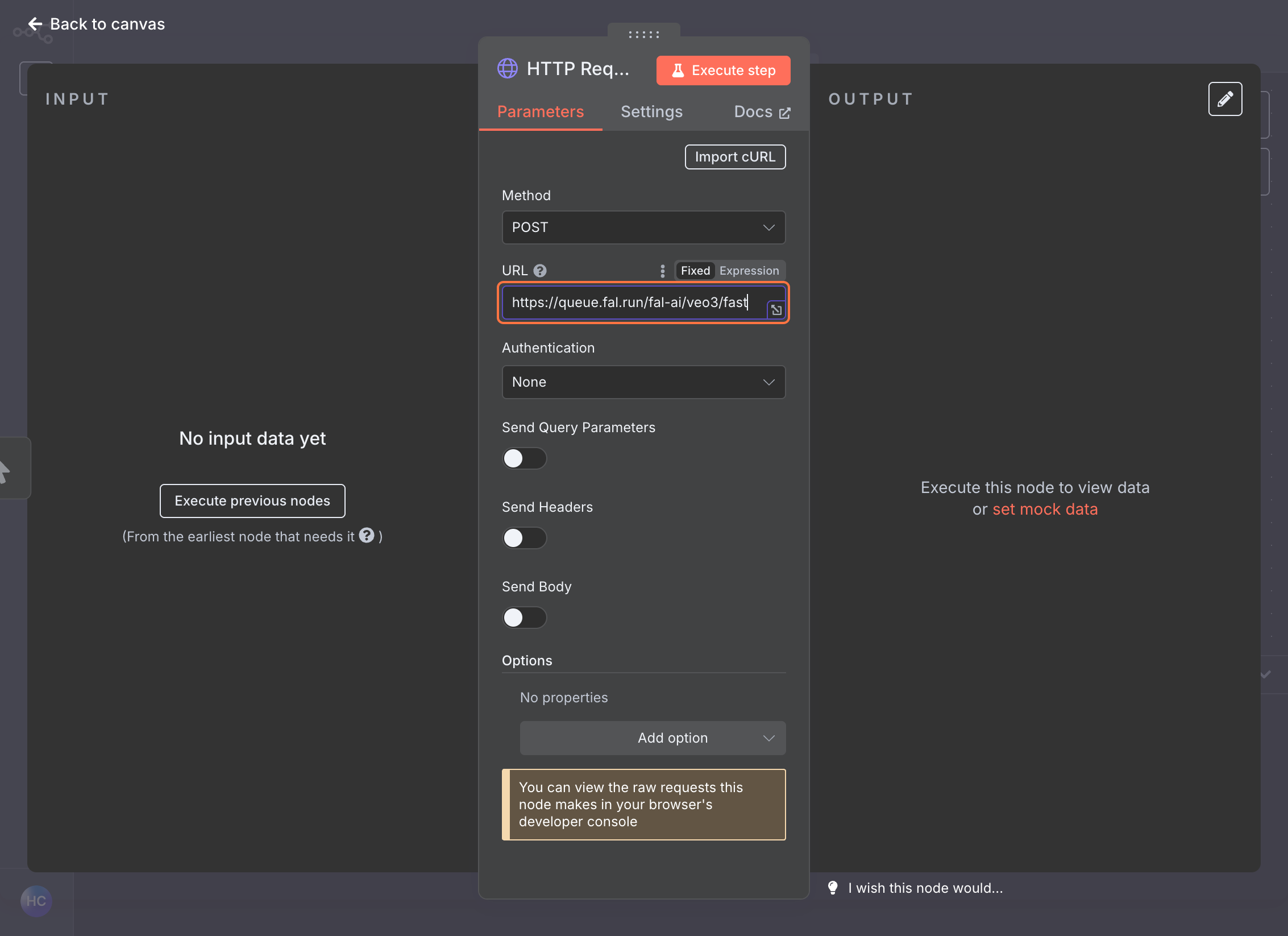Switch to the Settings tab
The width and height of the screenshot is (1288, 936).
651,112
